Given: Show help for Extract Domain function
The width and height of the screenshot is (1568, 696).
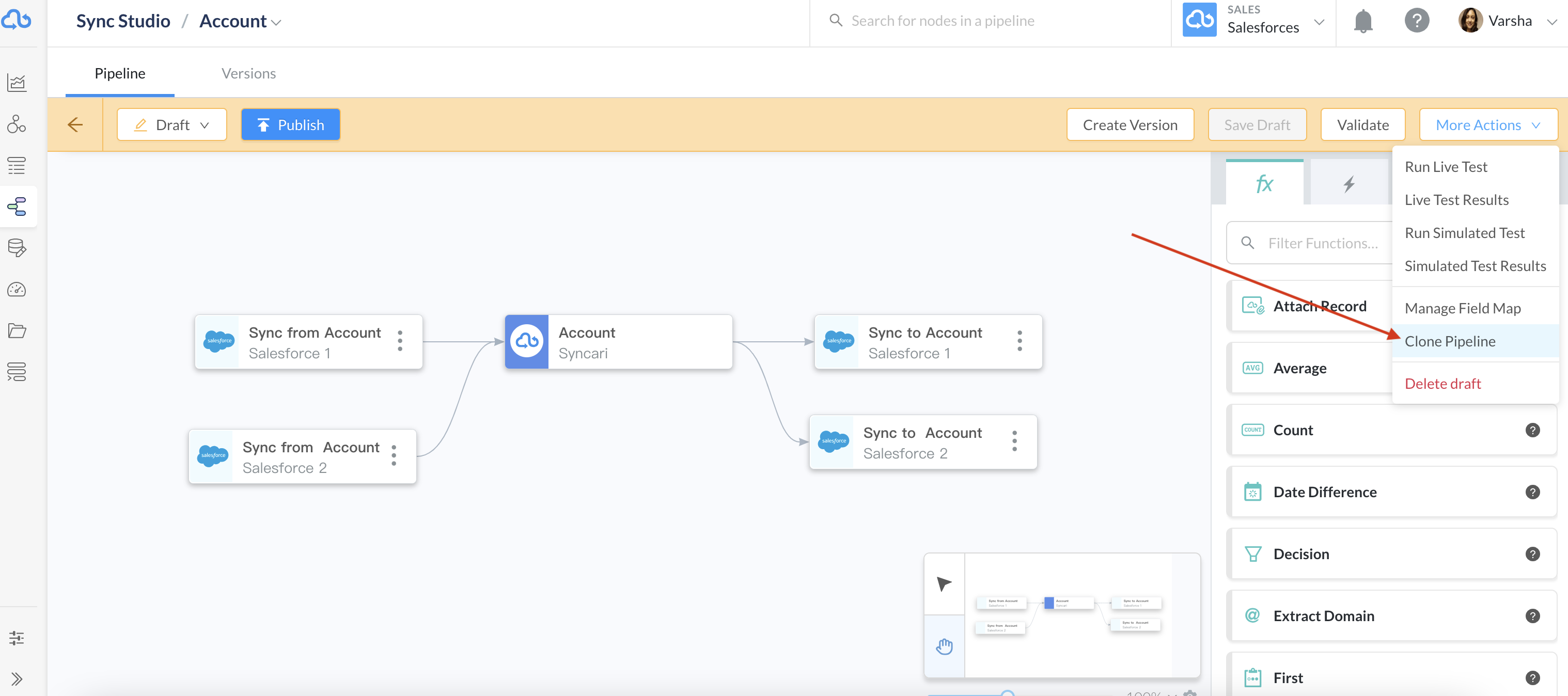Looking at the screenshot, I should click(1533, 616).
